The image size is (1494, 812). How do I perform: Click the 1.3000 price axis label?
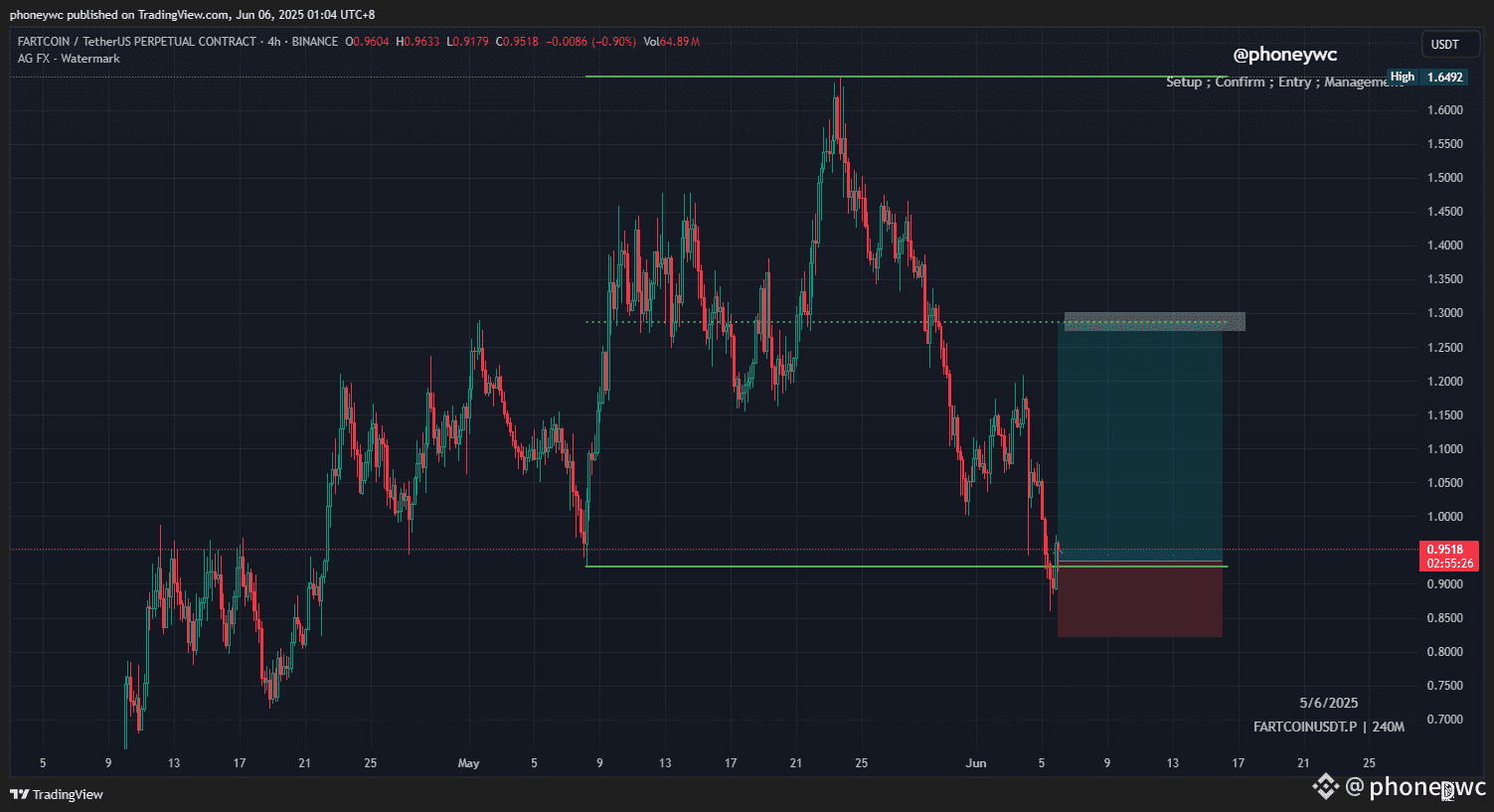[1445, 313]
